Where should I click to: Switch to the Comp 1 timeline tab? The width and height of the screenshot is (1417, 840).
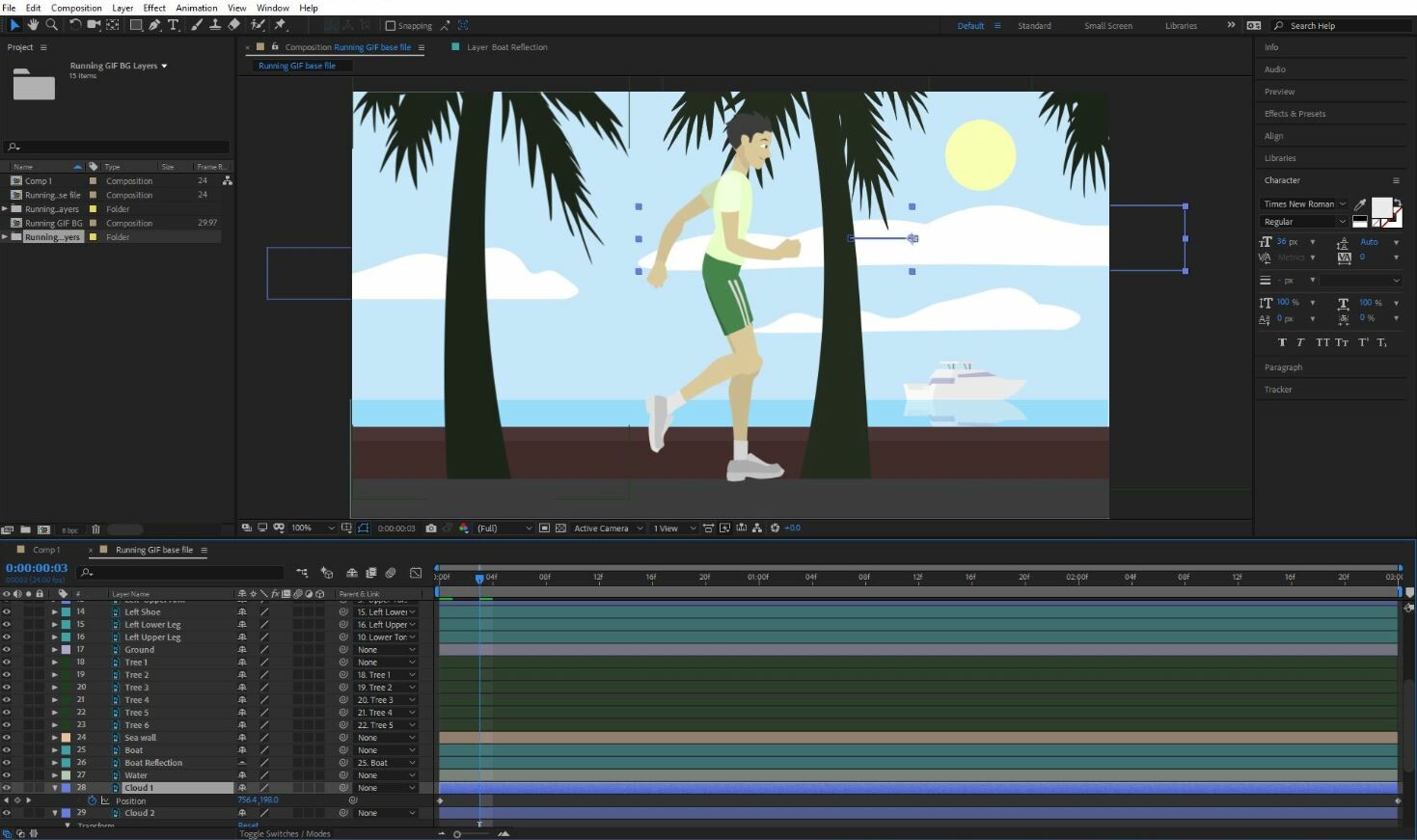pos(45,549)
